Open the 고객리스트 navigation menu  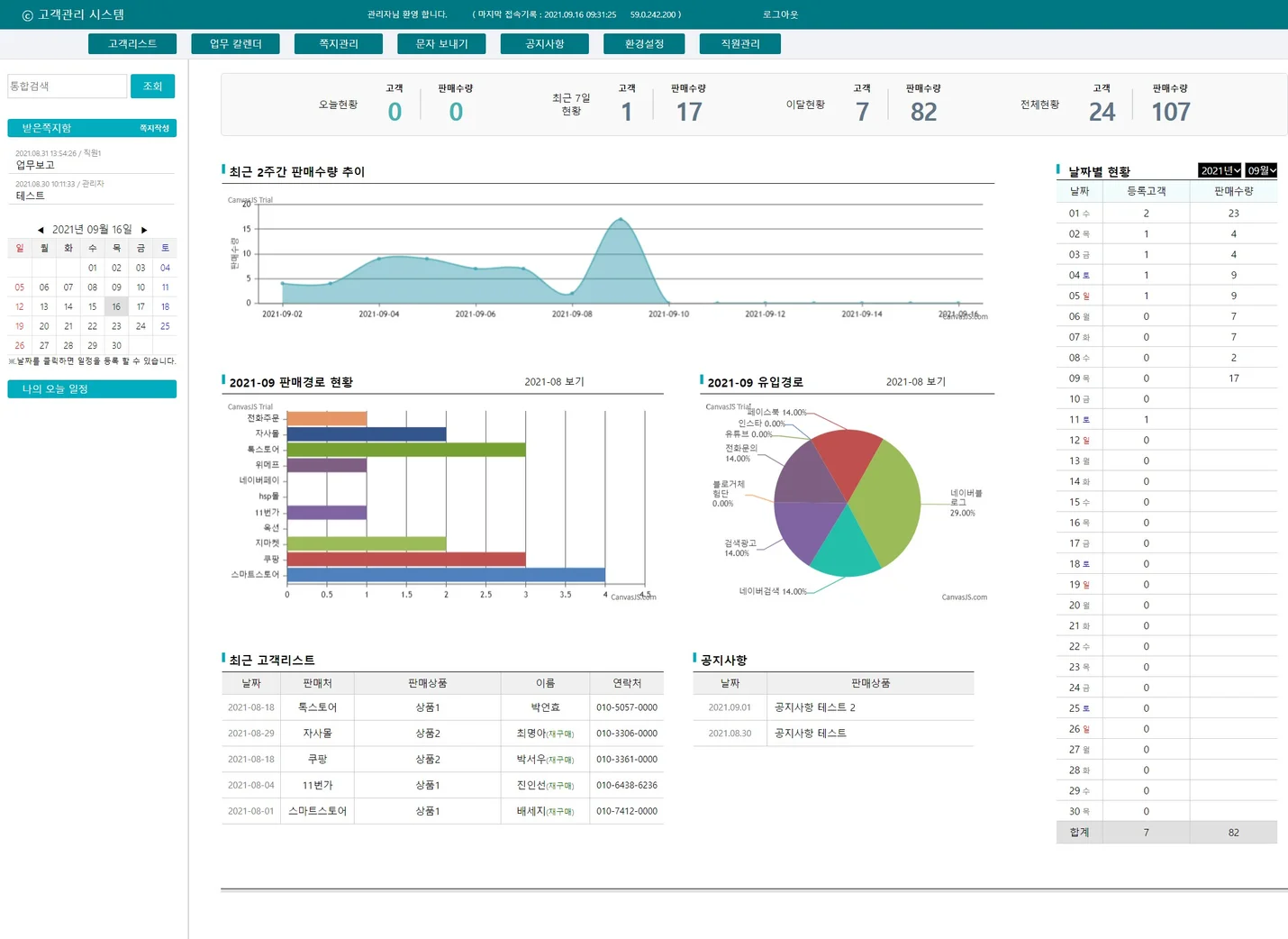coord(132,44)
